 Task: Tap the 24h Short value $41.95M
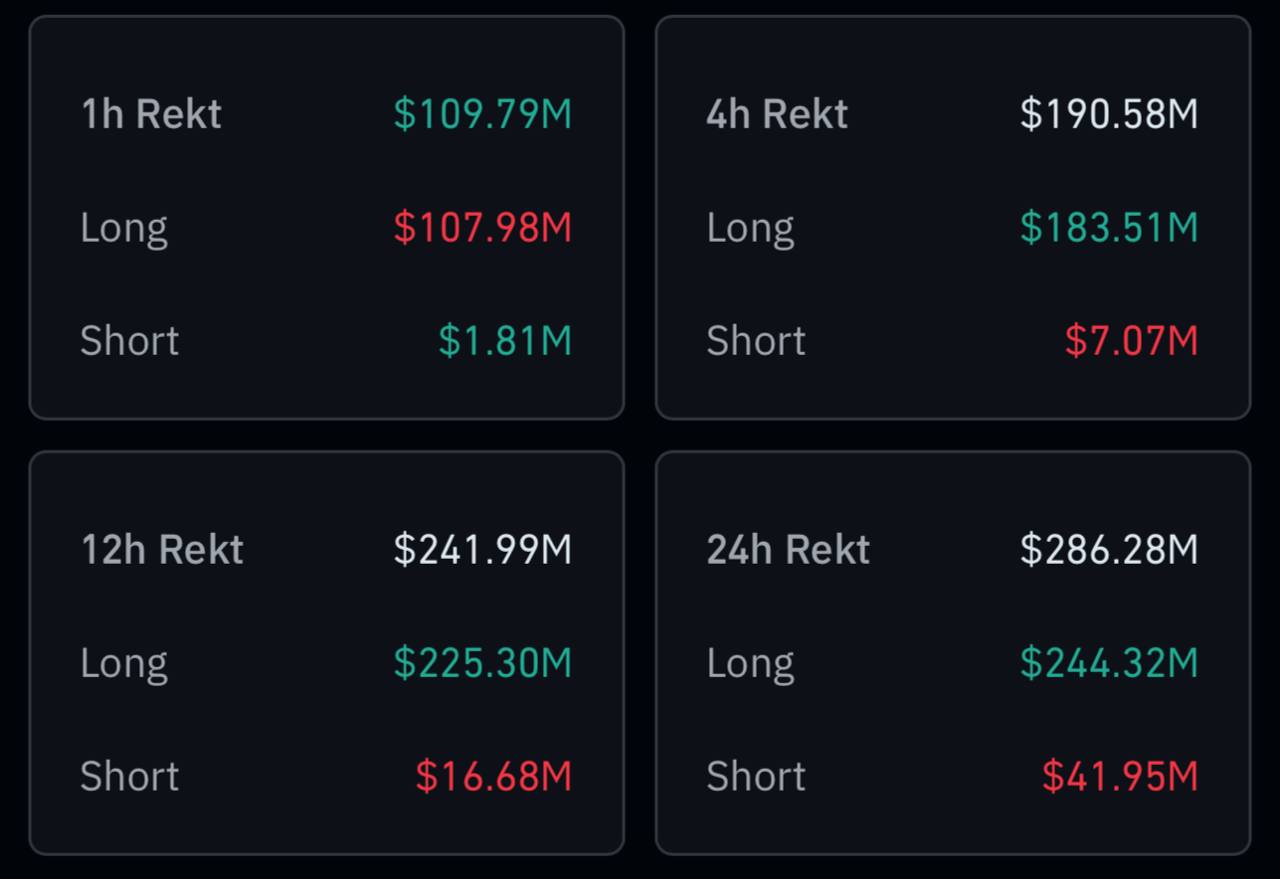[1120, 777]
